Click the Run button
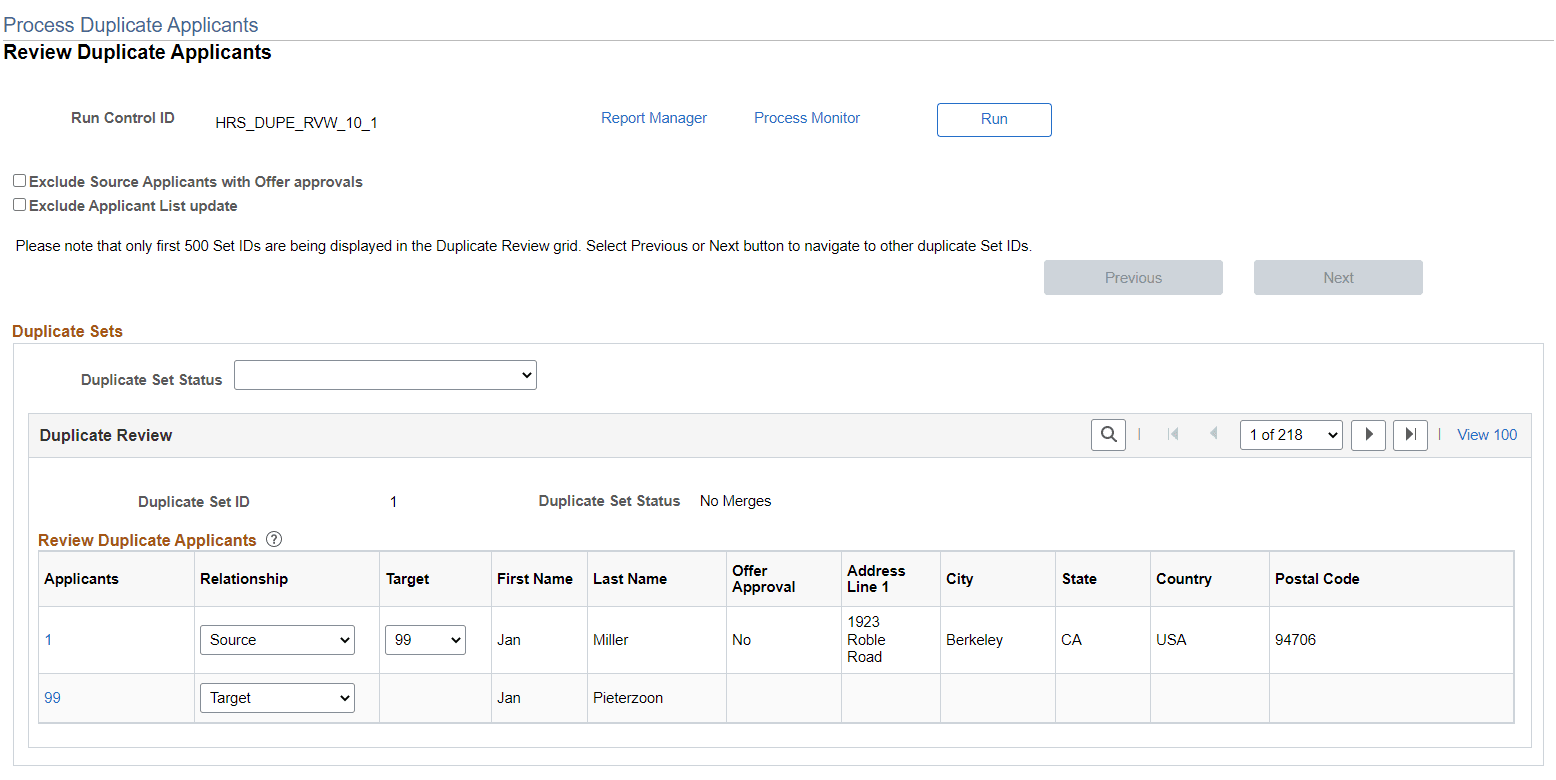1556x780 pixels. pos(993,119)
